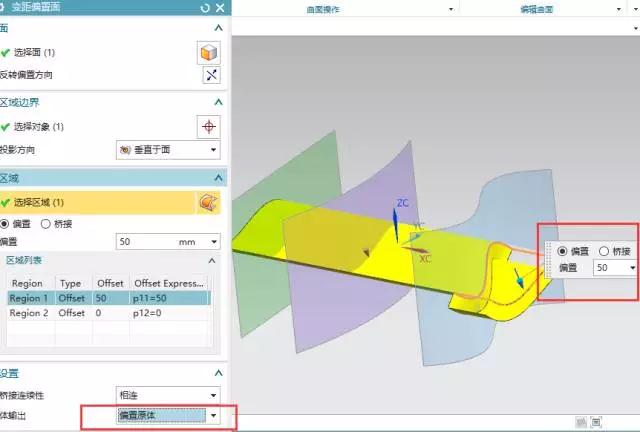This screenshot has height=432, width=640.
Task: Open the 体输出 dropdown list
Action: (x=167, y=415)
